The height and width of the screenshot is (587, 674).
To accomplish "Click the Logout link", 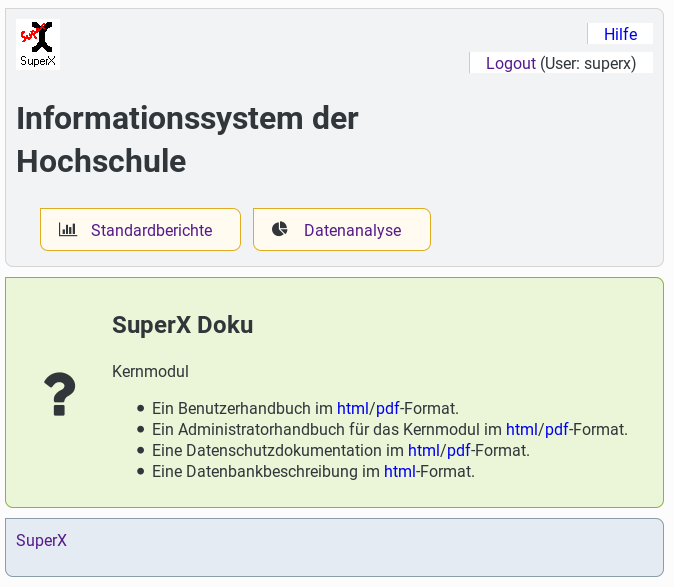I will [511, 63].
